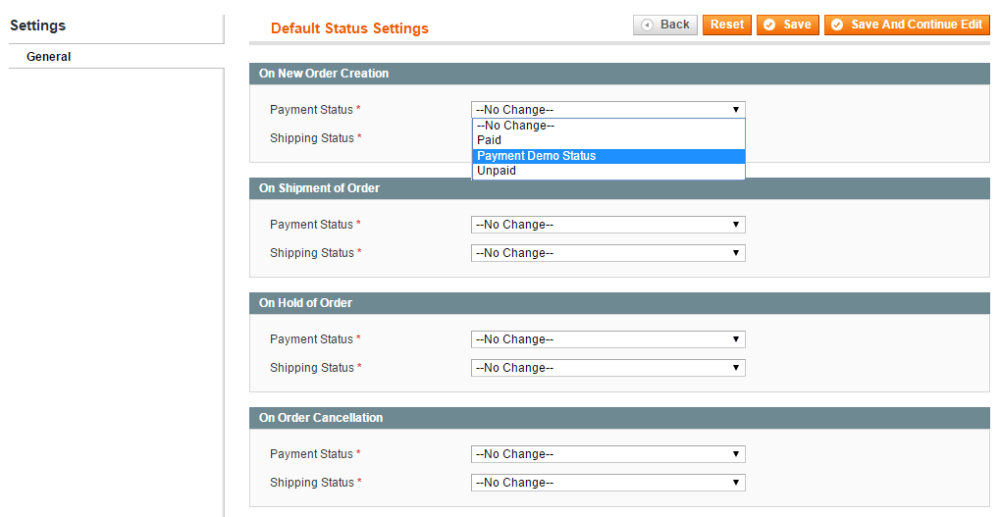Click the checkmark icon on Save button
Screen dimensions: 1000x517
pos(770,25)
